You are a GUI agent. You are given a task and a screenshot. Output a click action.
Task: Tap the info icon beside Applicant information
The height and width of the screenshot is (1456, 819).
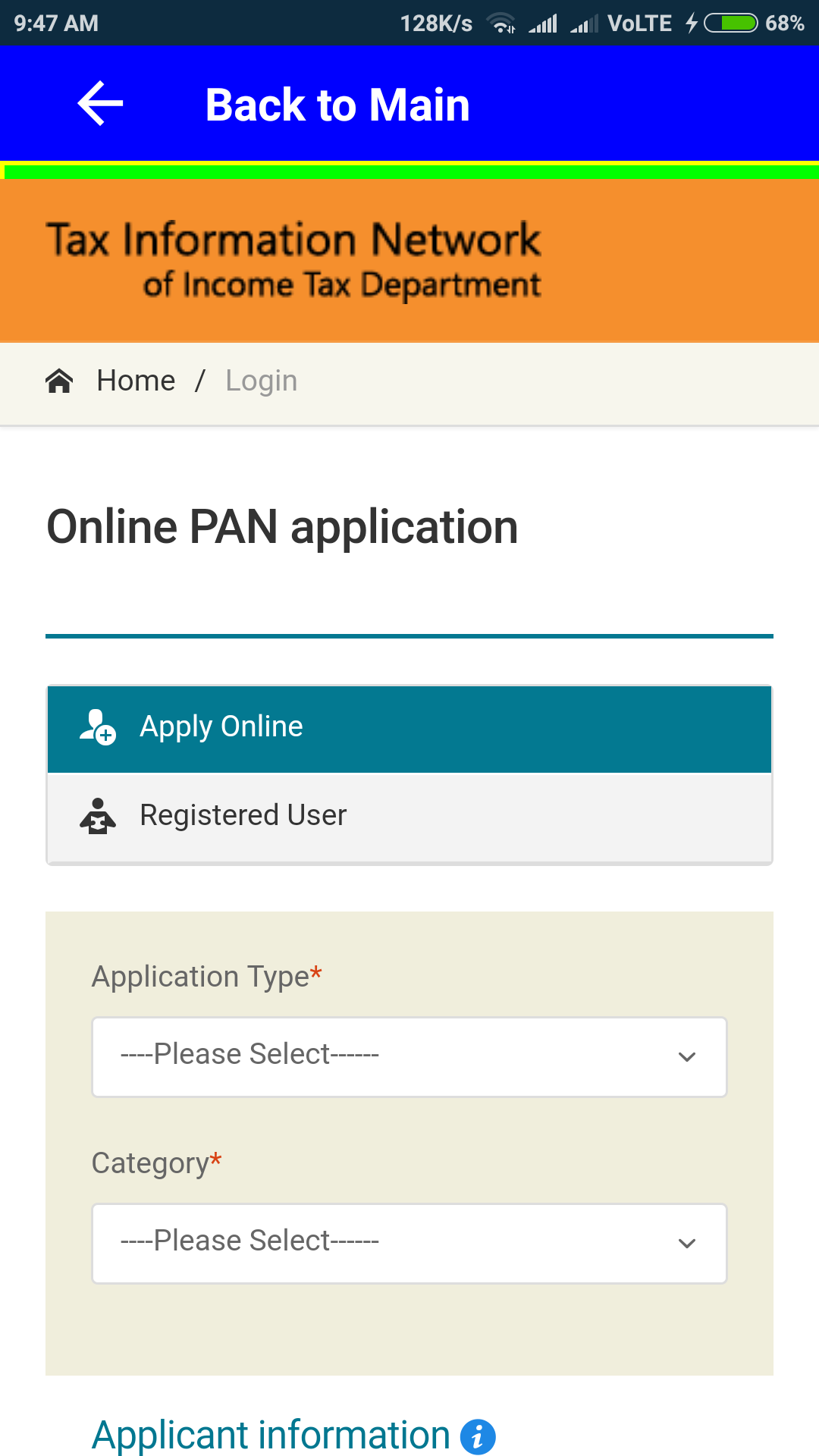tap(478, 1436)
